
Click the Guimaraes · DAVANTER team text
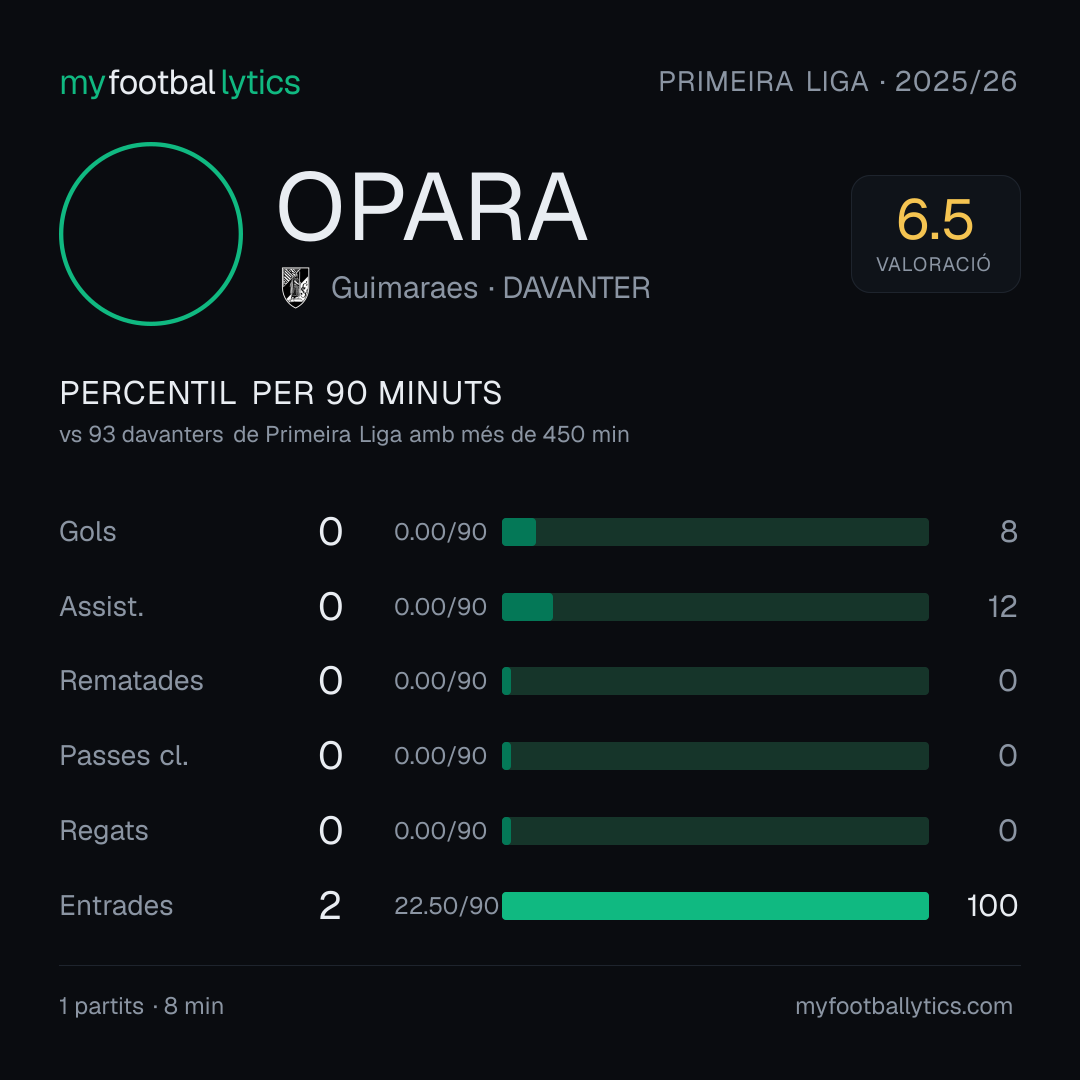[x=490, y=288]
